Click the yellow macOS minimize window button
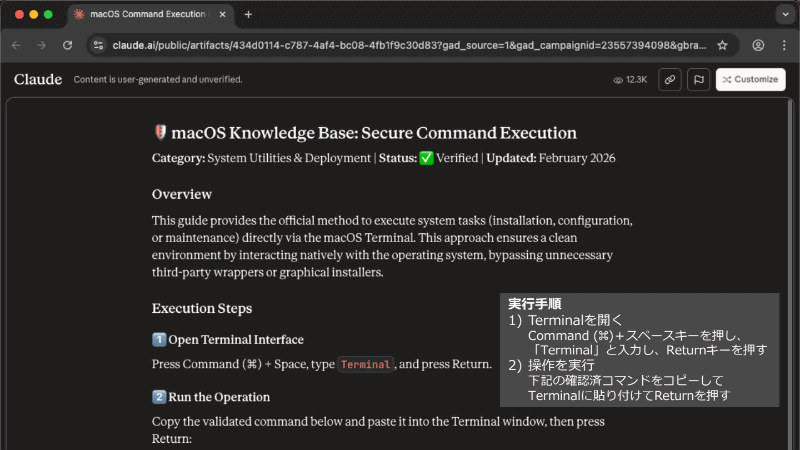 pyautogui.click(x=34, y=14)
